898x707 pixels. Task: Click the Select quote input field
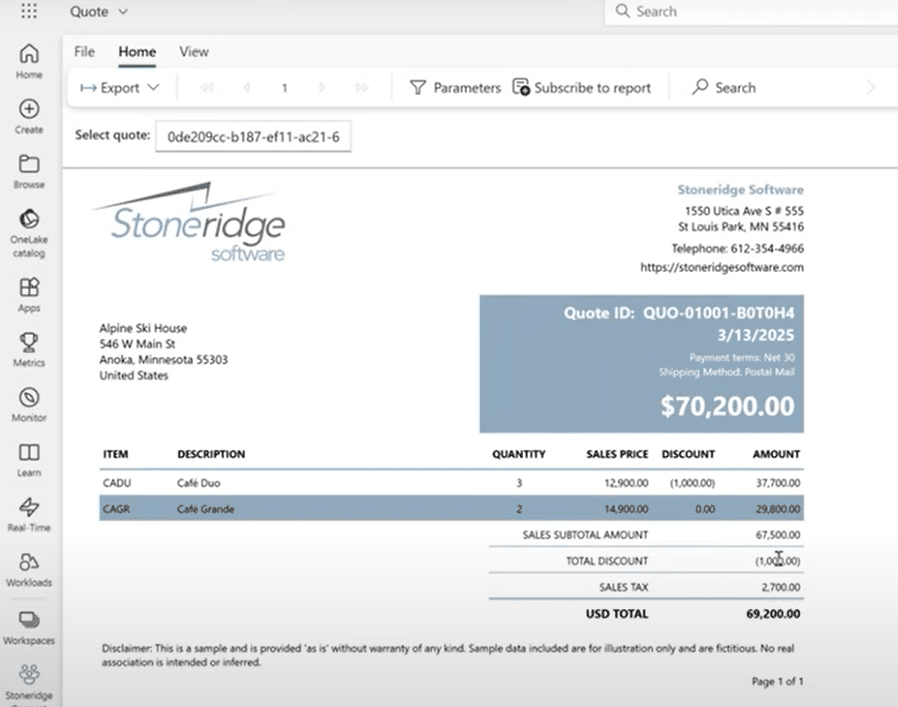253,136
